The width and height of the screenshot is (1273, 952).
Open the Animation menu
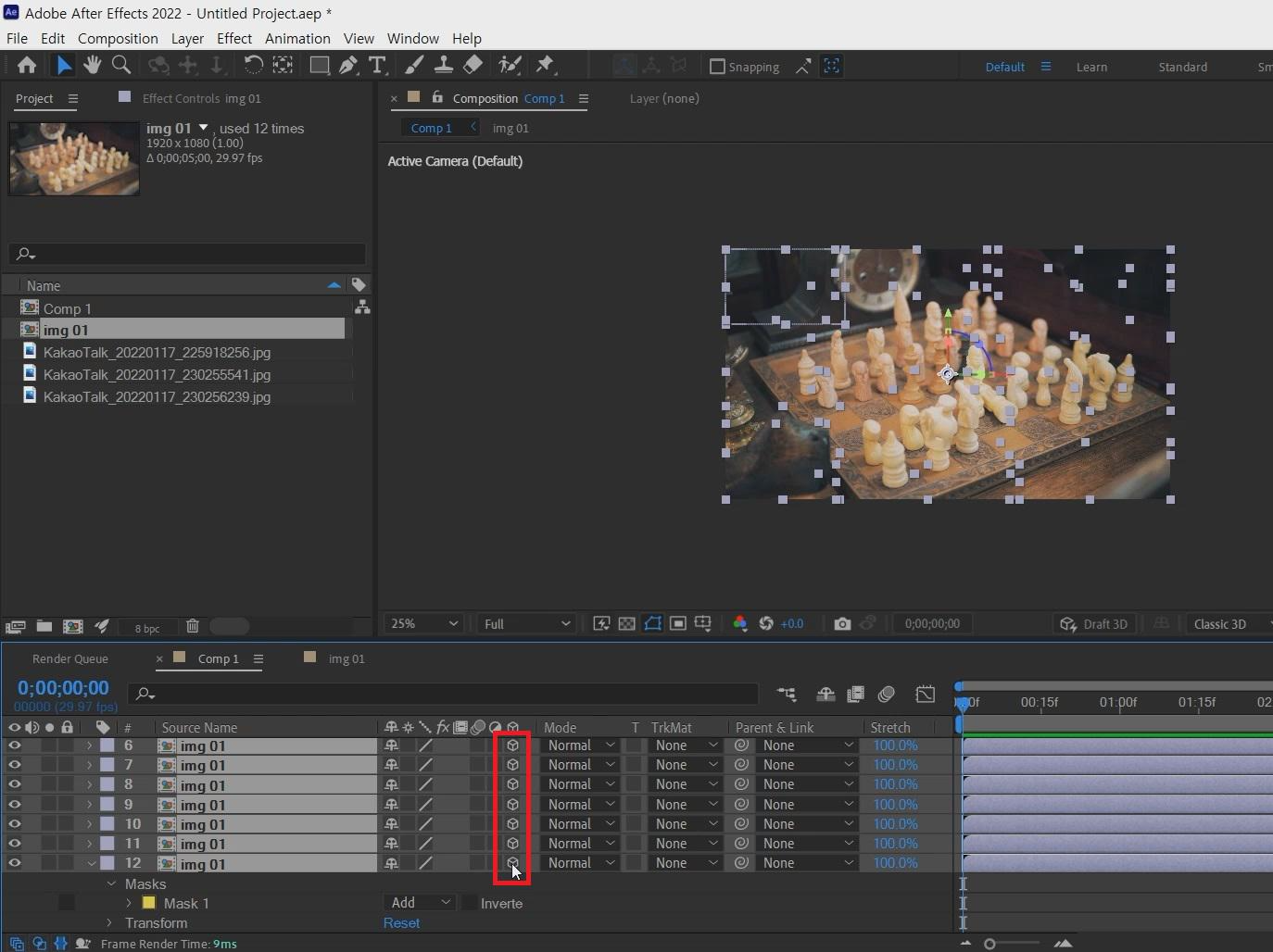coord(297,38)
